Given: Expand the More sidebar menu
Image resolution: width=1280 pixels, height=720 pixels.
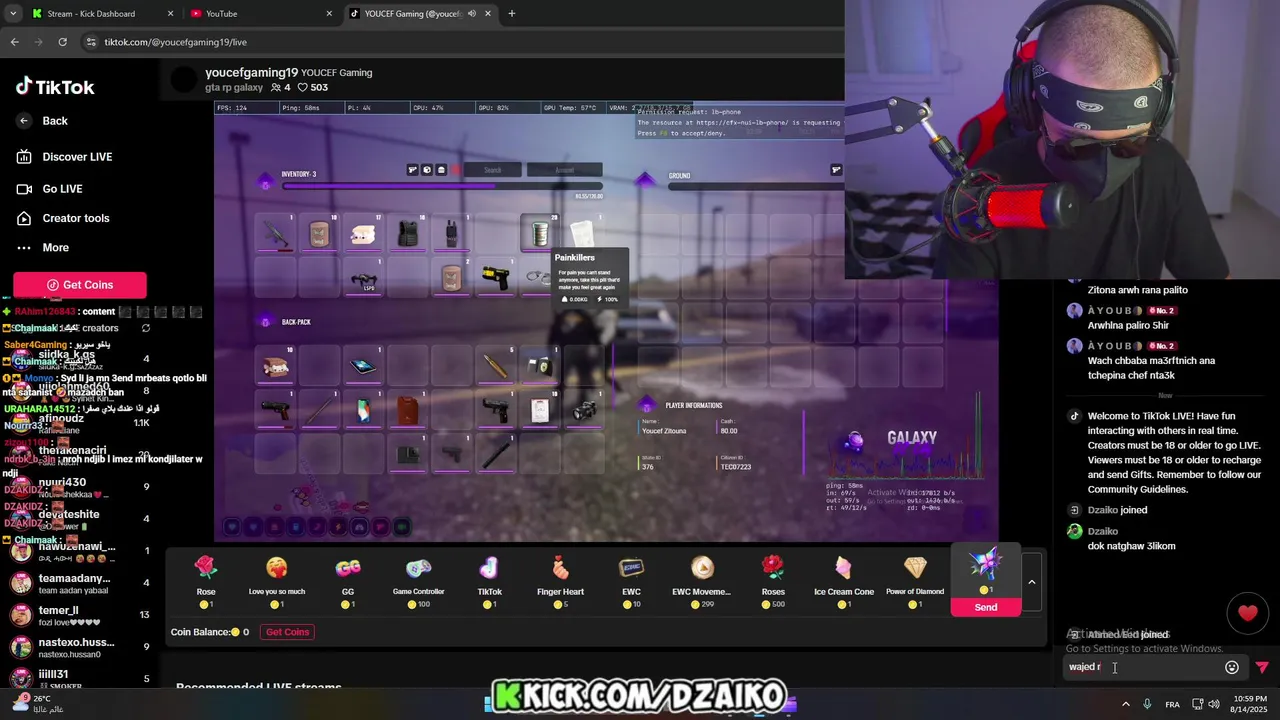Looking at the screenshot, I should pos(42,248).
